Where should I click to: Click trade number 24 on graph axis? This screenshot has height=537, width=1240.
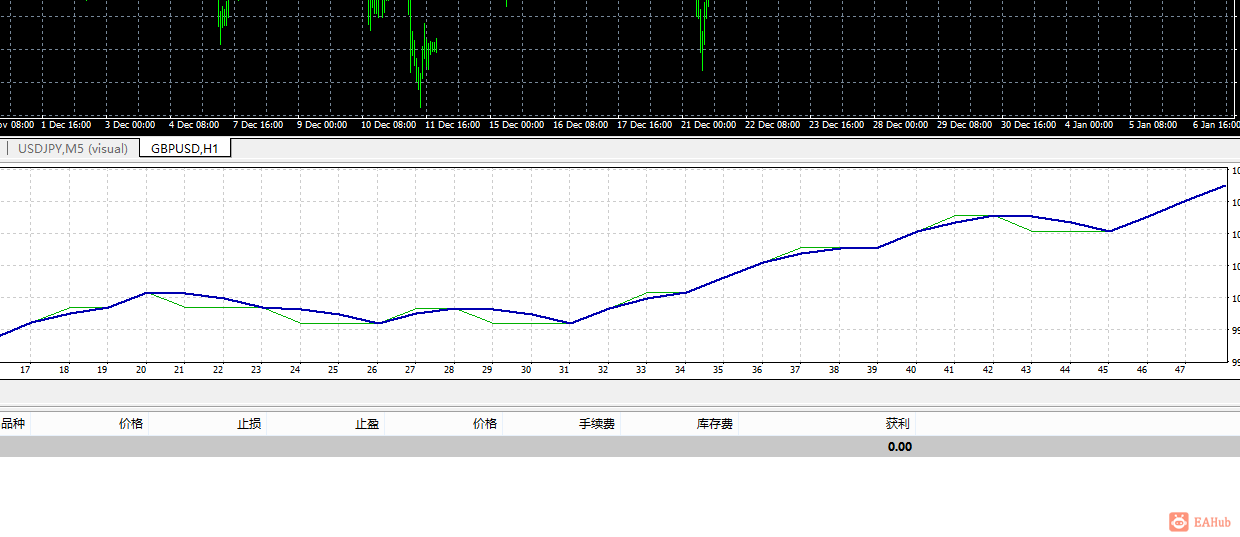pos(295,370)
